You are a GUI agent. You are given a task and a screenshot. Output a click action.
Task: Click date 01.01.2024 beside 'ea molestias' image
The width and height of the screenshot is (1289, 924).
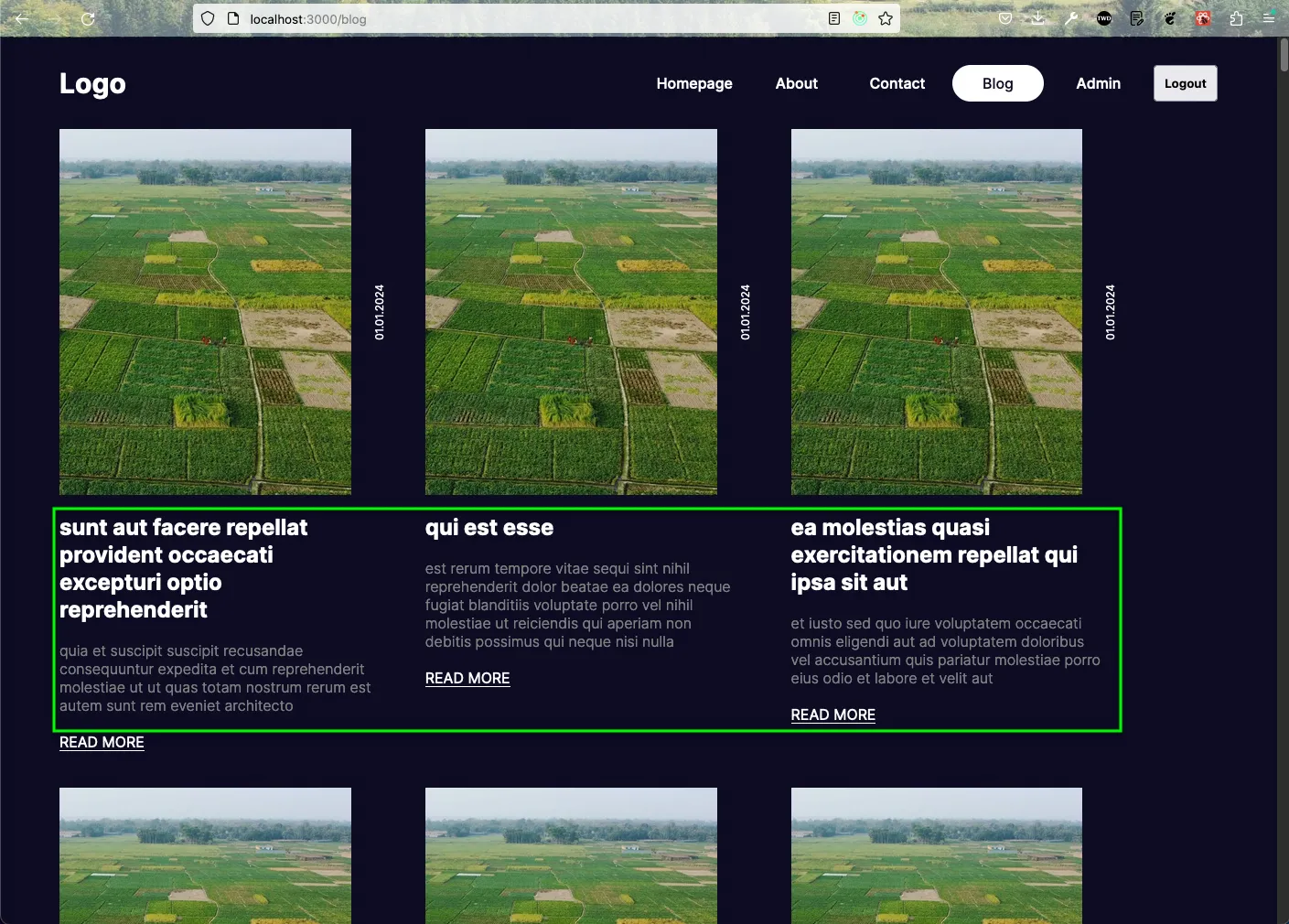[x=1110, y=312]
